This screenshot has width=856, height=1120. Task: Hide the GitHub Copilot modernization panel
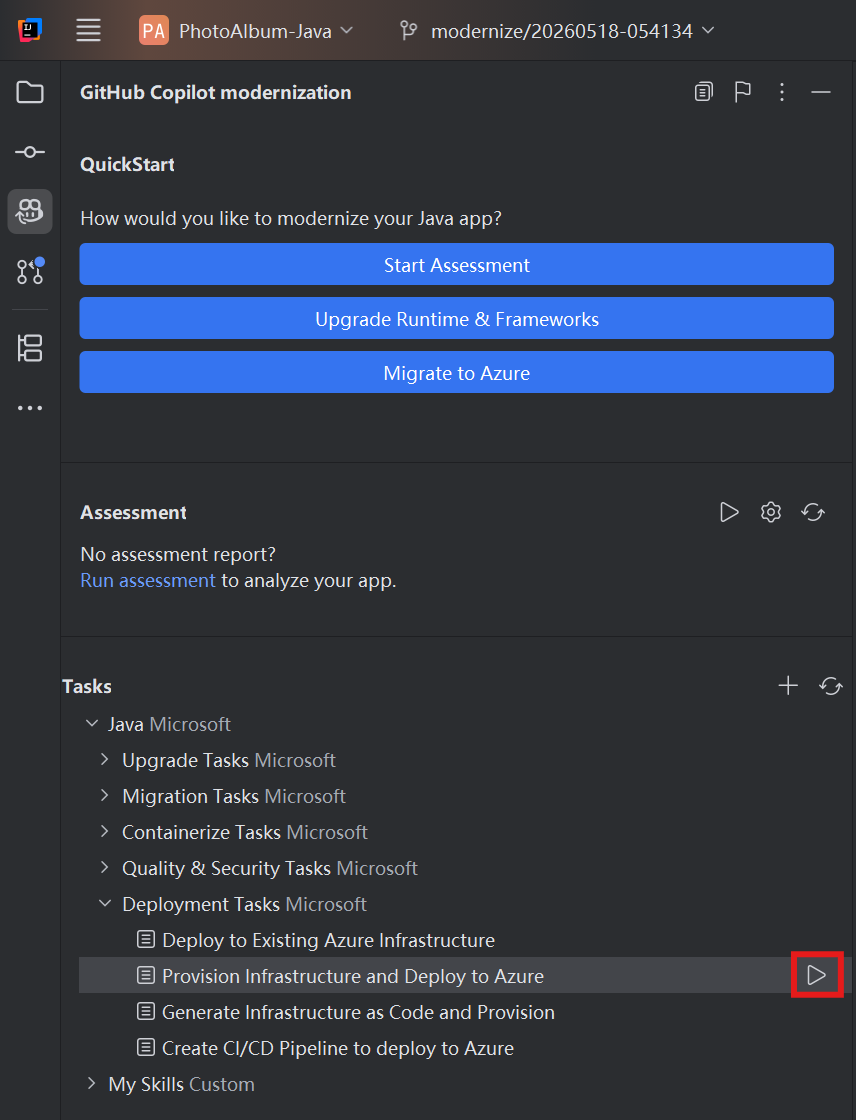pos(821,92)
